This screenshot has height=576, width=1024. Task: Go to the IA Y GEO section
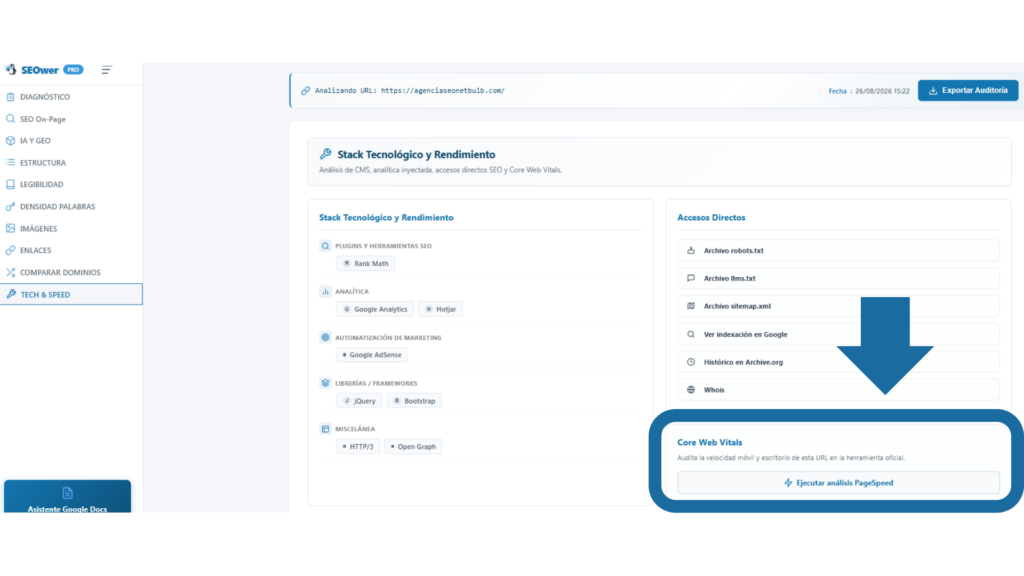click(71, 140)
